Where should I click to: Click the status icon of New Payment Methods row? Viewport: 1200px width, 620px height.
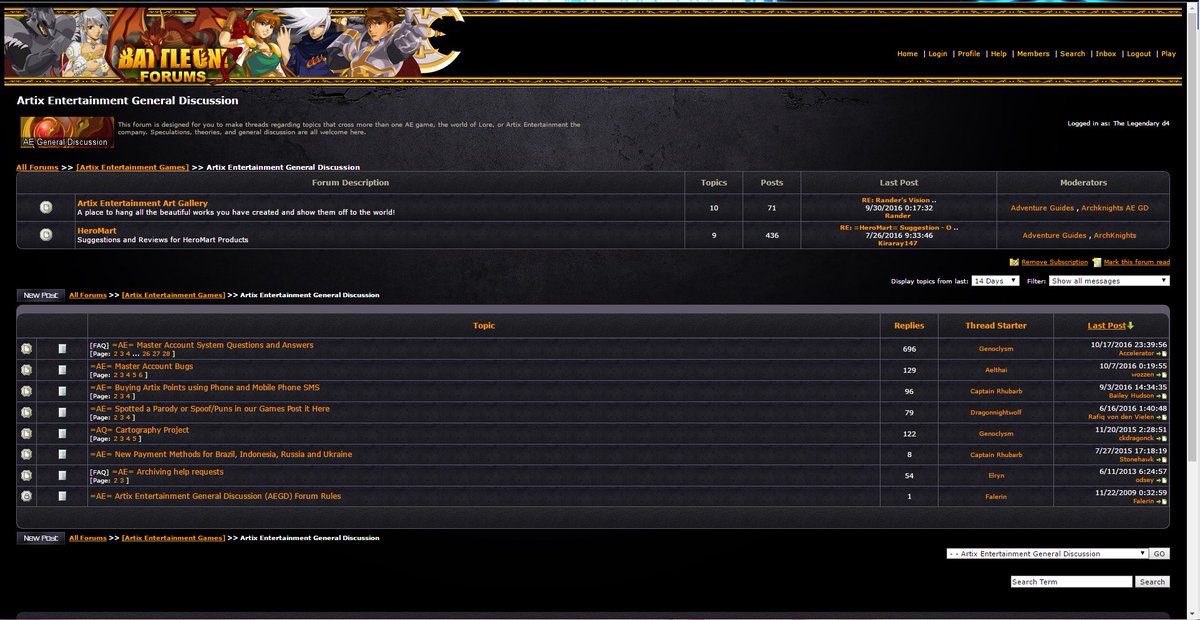pyautogui.click(x=26, y=454)
